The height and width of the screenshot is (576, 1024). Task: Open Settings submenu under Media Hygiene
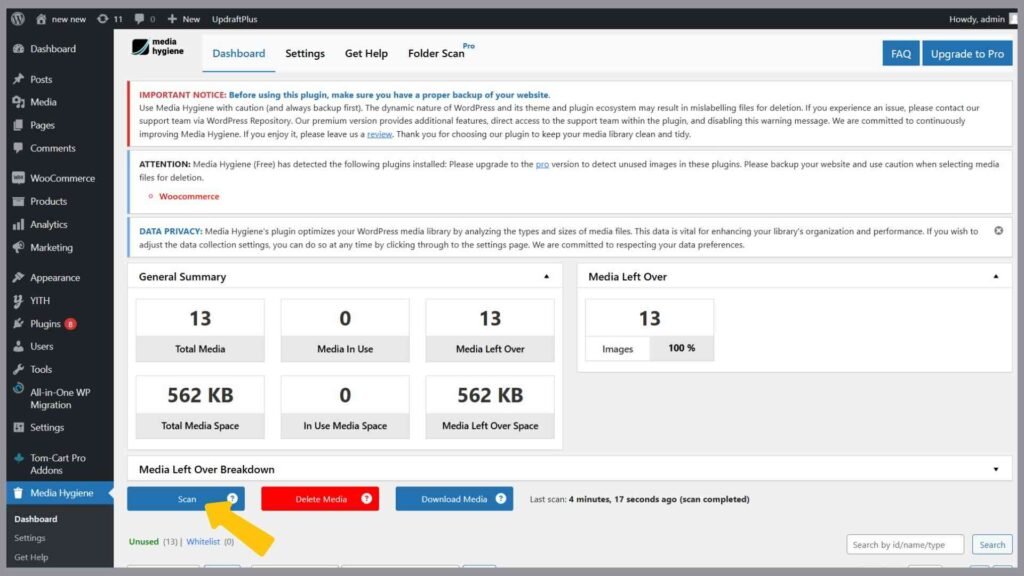tap(30, 538)
